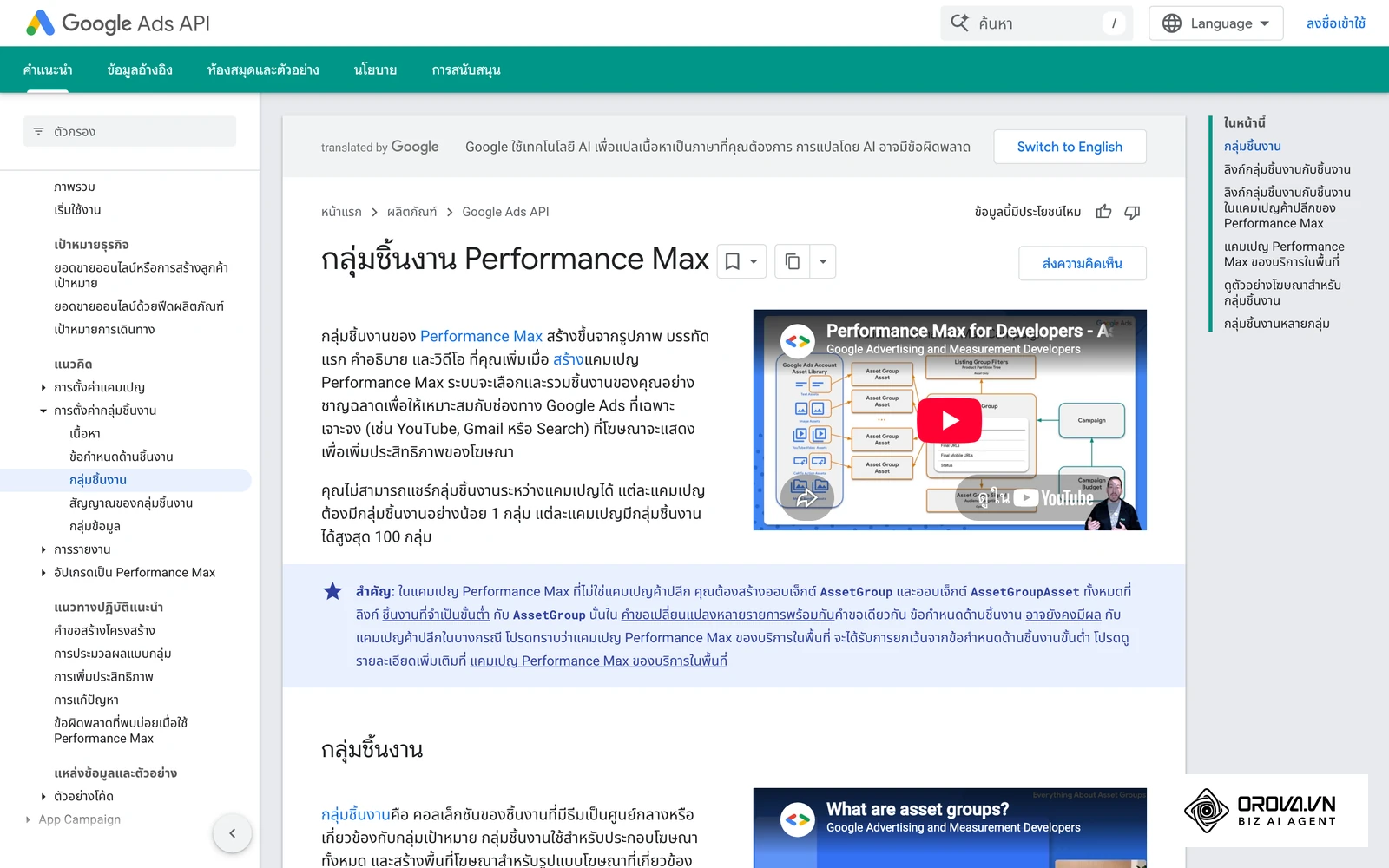The image size is (1389, 868).
Task: Expand การรายงาน sidebar section
Action: [x=43, y=549]
